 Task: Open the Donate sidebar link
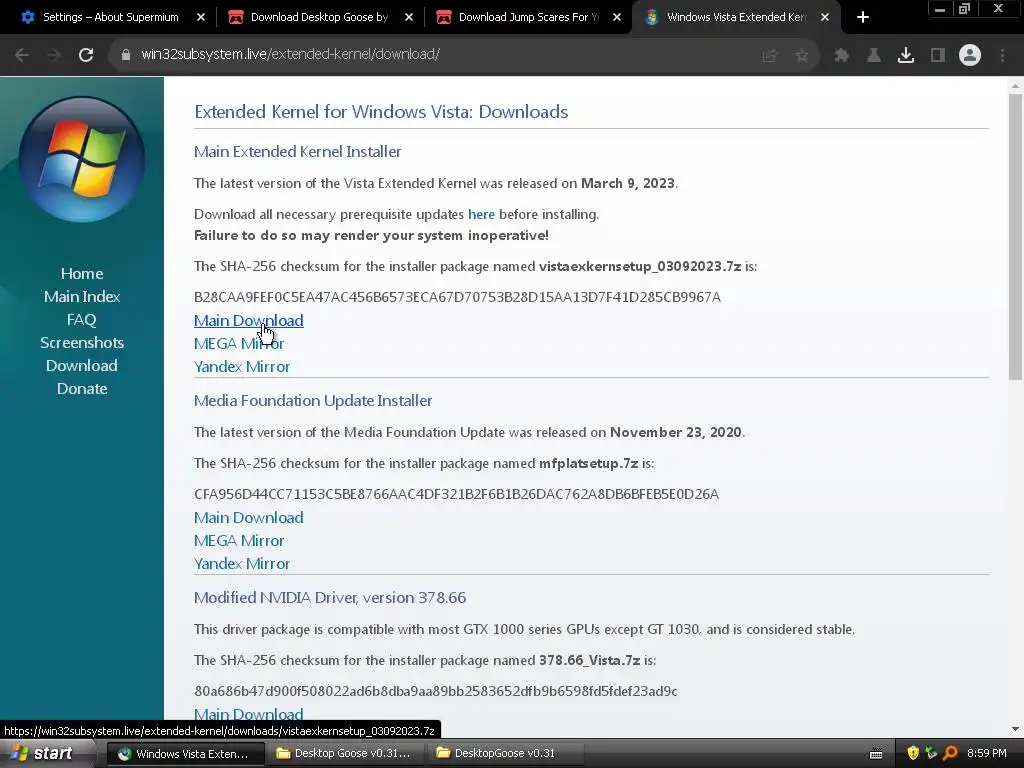(82, 388)
